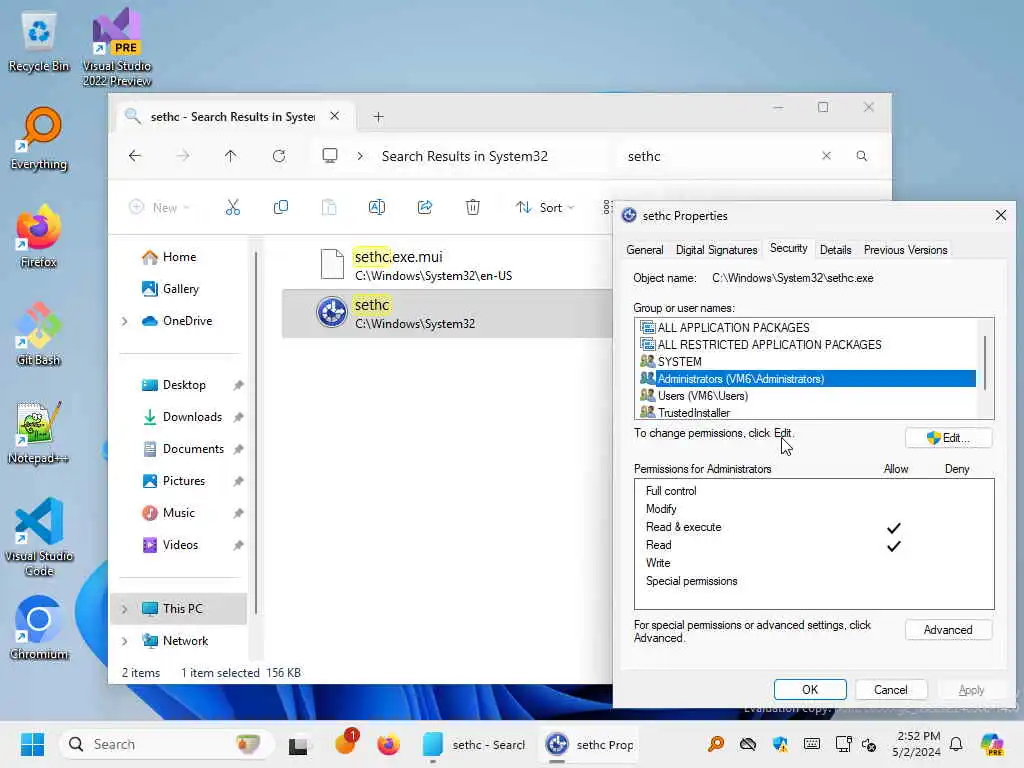Viewport: 1024px width, 768px height.
Task: Click the Cut scissors icon in Explorer toolbar
Action: [x=232, y=208]
